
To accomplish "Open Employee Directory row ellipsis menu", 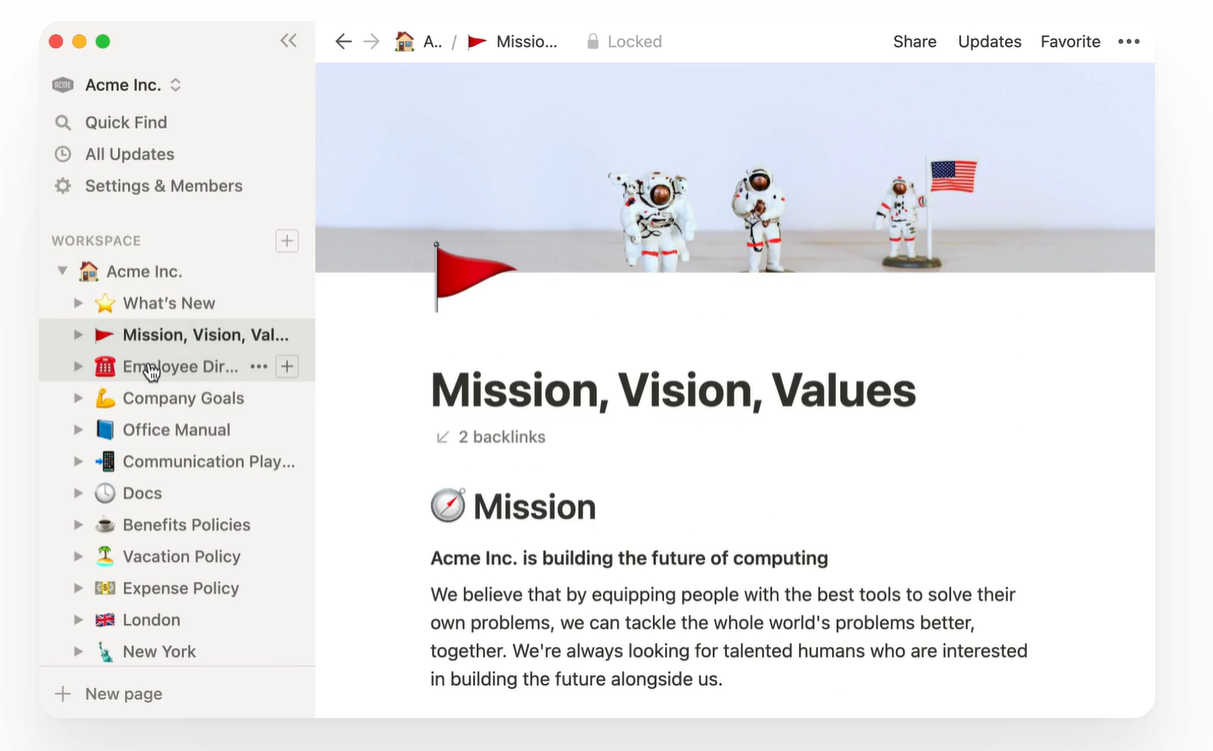I will (x=259, y=367).
